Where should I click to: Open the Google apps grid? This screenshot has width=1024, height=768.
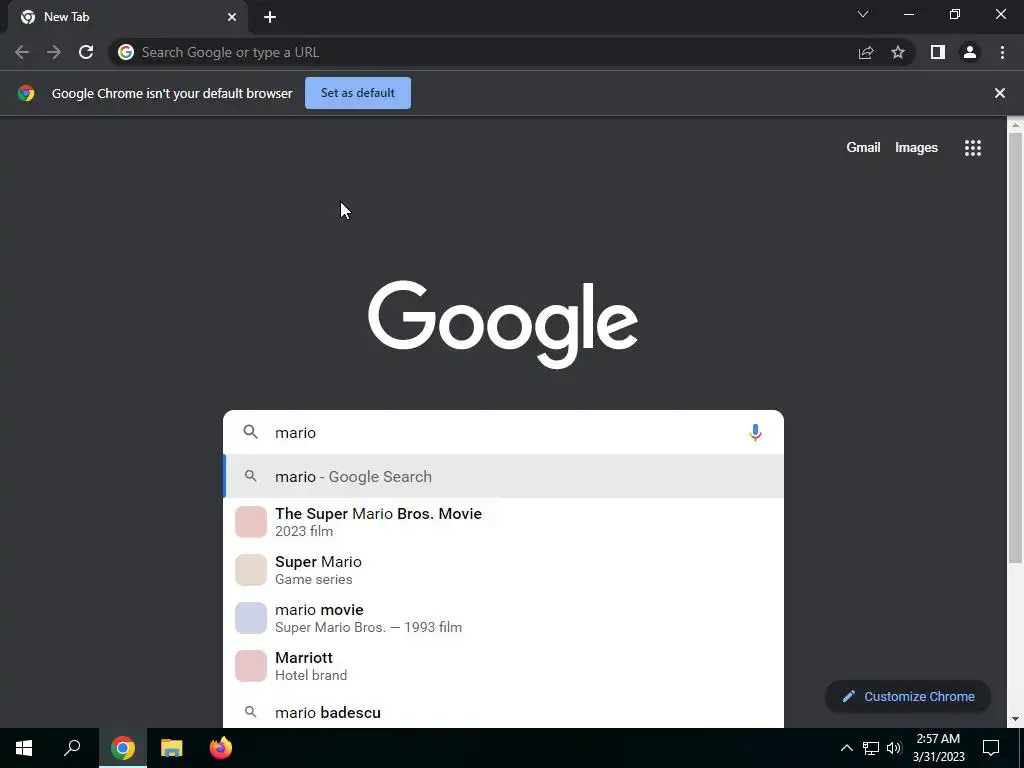[x=973, y=148]
